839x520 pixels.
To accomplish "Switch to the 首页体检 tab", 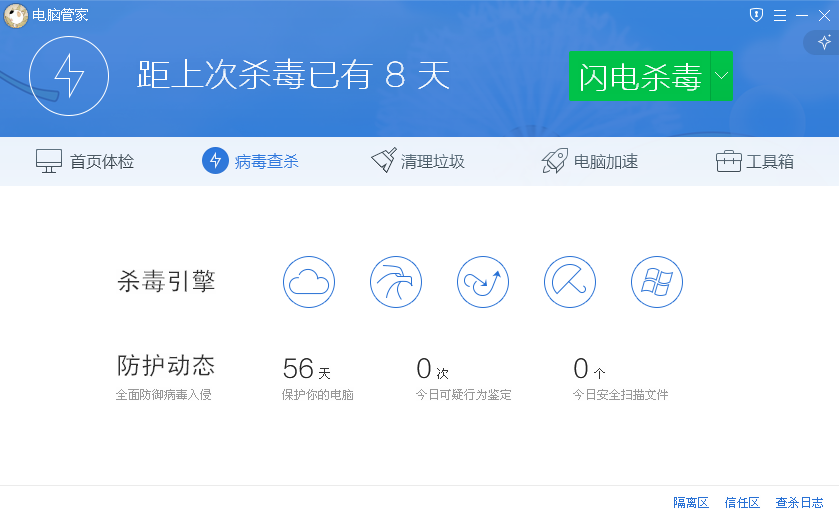I will pos(85,161).
